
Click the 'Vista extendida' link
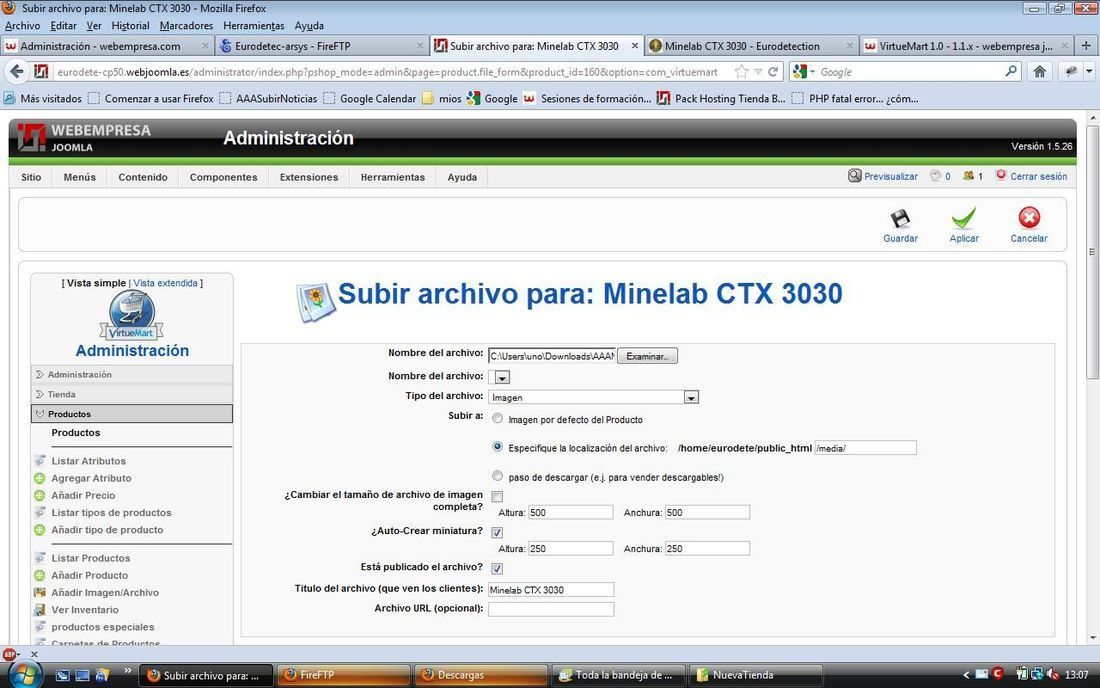[166, 283]
